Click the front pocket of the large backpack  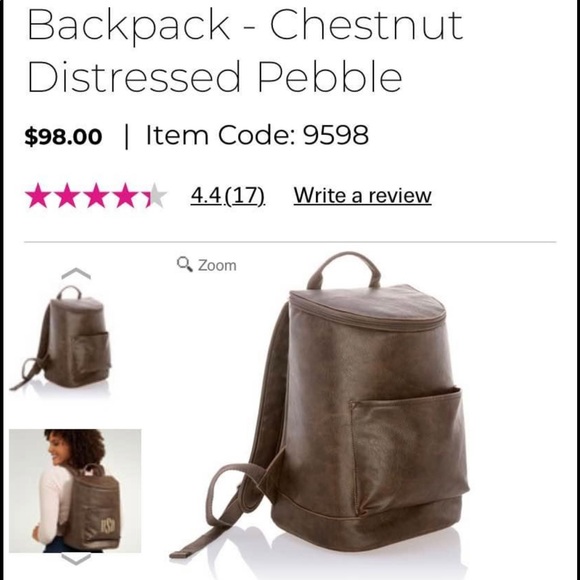[409, 449]
